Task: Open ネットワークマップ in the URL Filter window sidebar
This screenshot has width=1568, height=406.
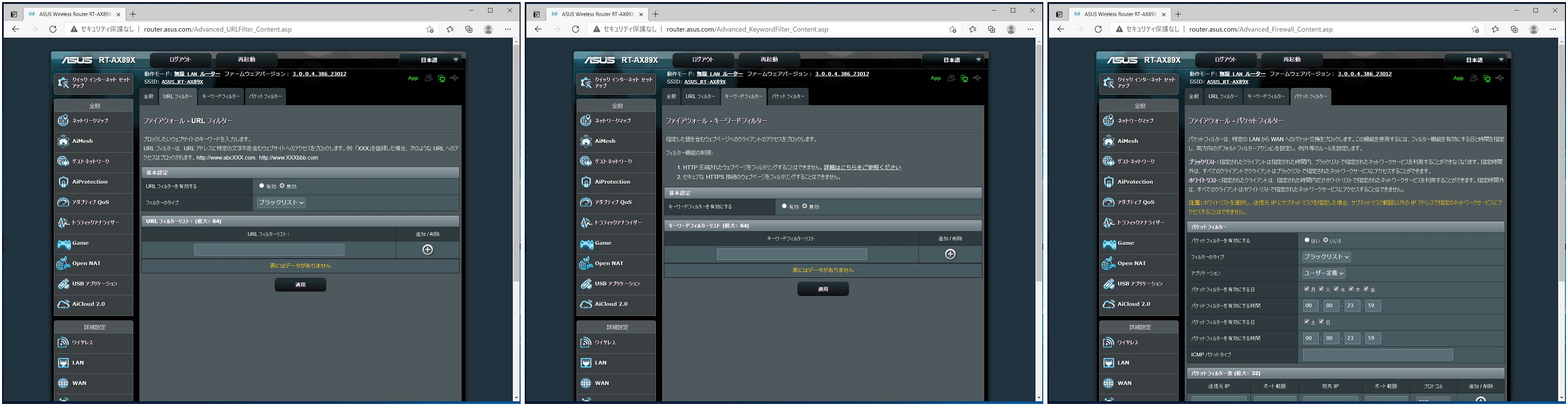Action: pyautogui.click(x=93, y=121)
